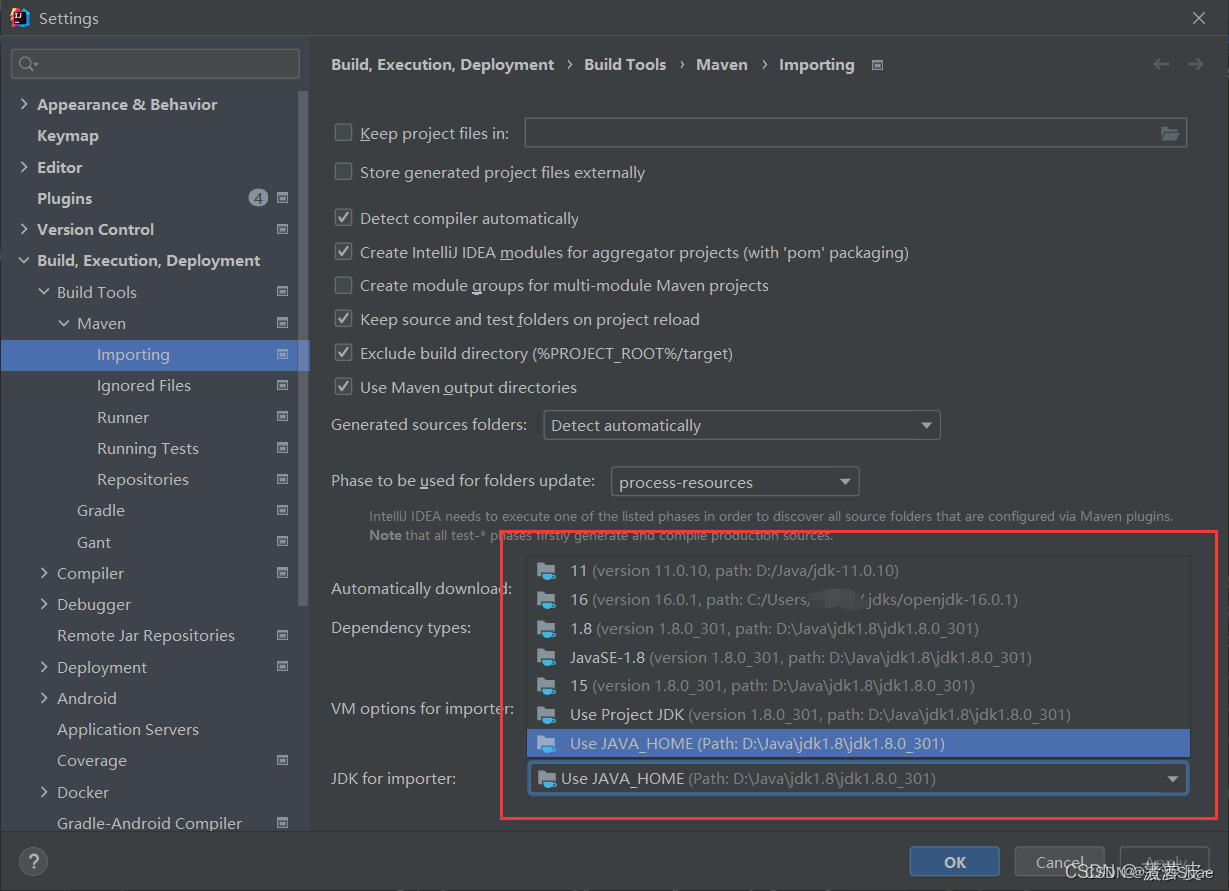Click the Plugins badge showing 4
The image size is (1229, 891).
point(258,197)
